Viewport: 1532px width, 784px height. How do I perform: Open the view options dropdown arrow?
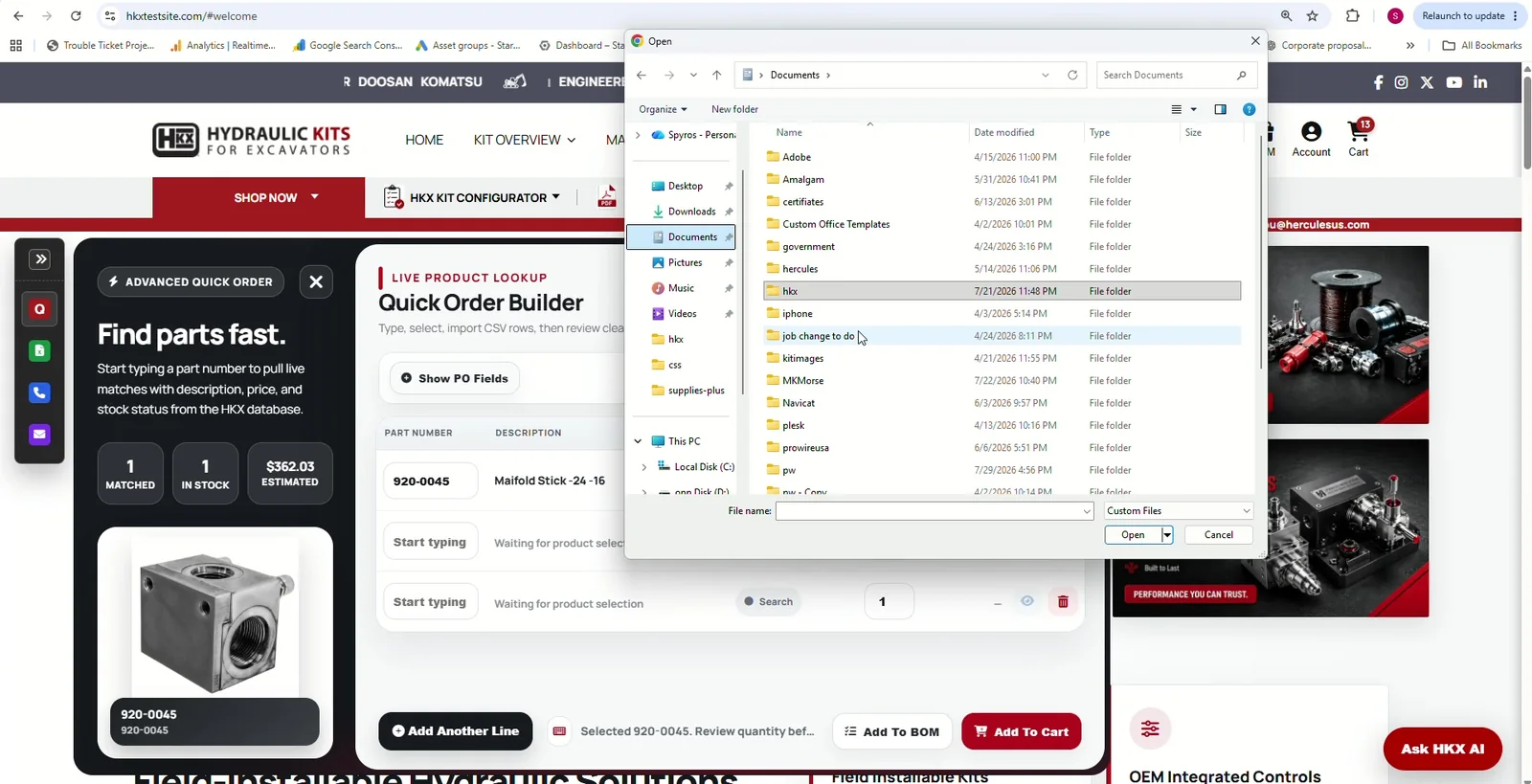tap(1193, 109)
